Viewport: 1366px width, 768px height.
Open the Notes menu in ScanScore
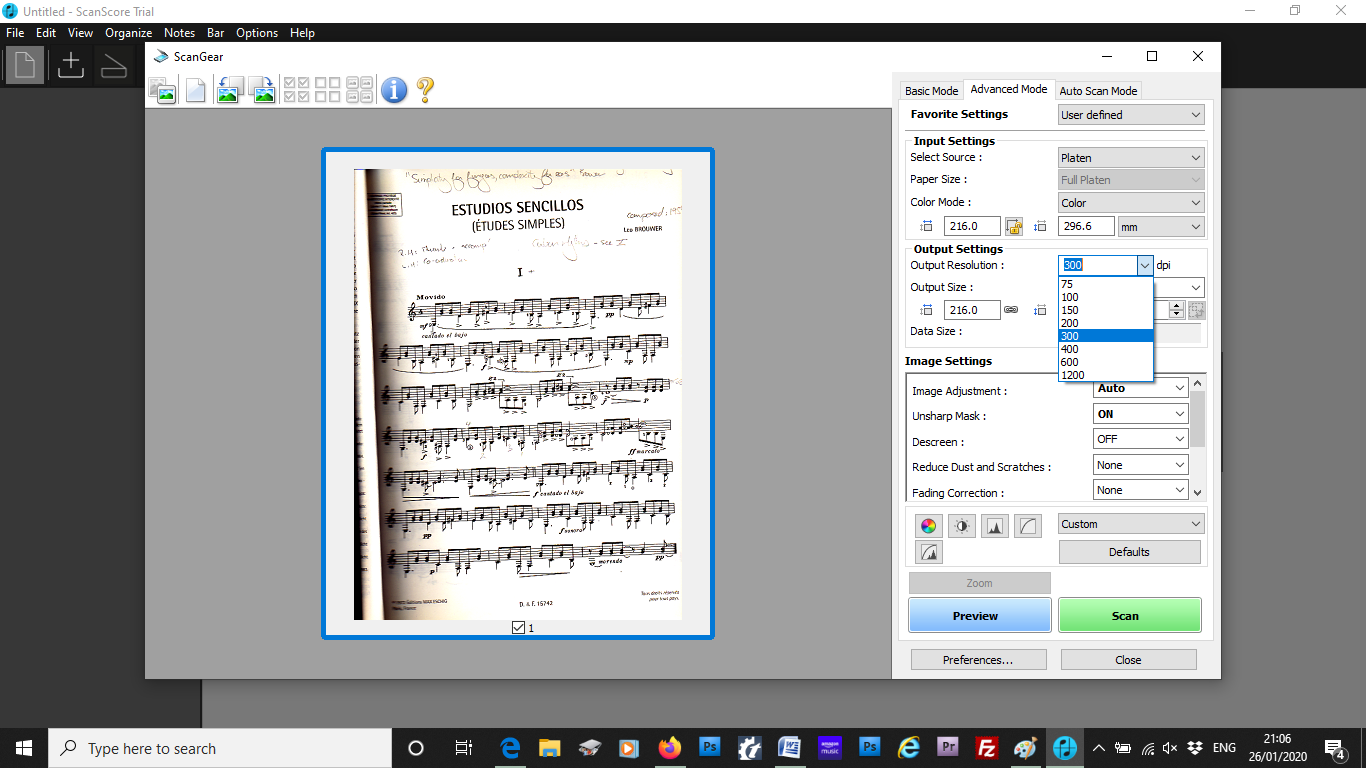tap(179, 33)
